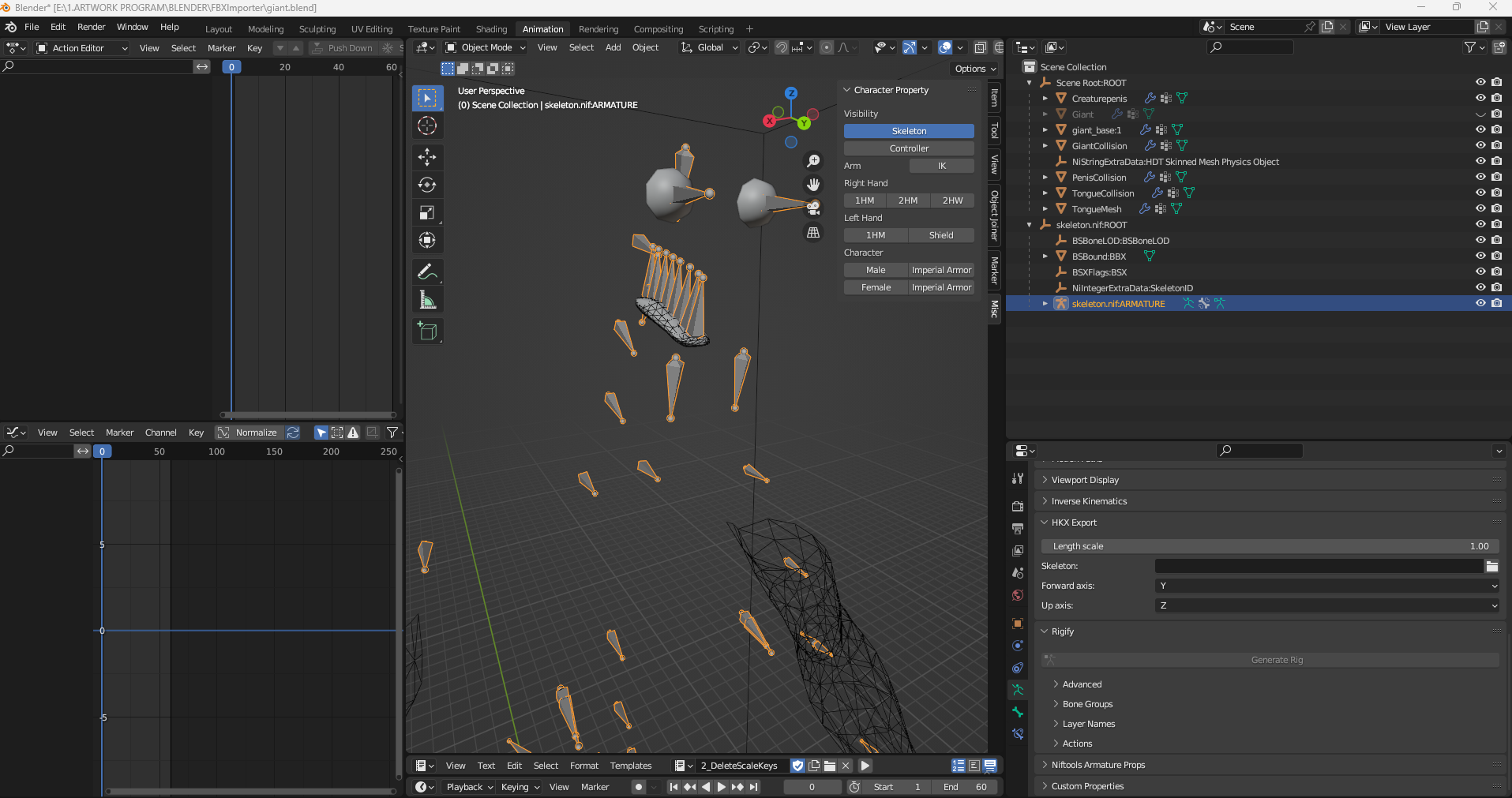Open the Up axis dropdown
This screenshot has width=1512, height=798.
(1326, 605)
